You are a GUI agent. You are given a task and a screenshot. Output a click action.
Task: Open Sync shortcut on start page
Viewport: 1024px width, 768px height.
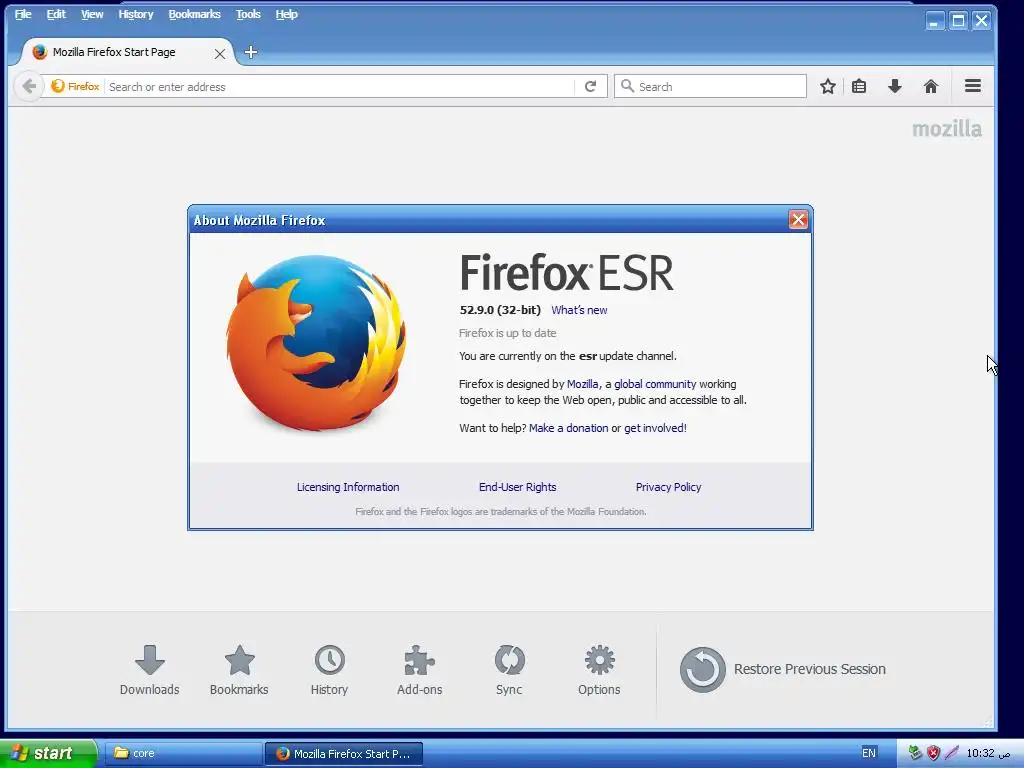(509, 669)
